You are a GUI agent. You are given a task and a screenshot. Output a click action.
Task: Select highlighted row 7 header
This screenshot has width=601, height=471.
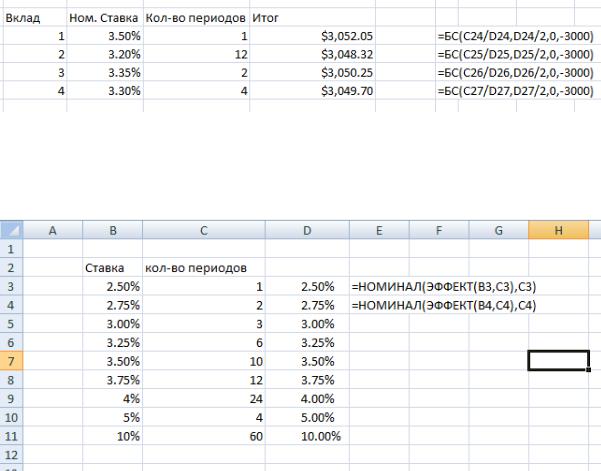coord(11,361)
